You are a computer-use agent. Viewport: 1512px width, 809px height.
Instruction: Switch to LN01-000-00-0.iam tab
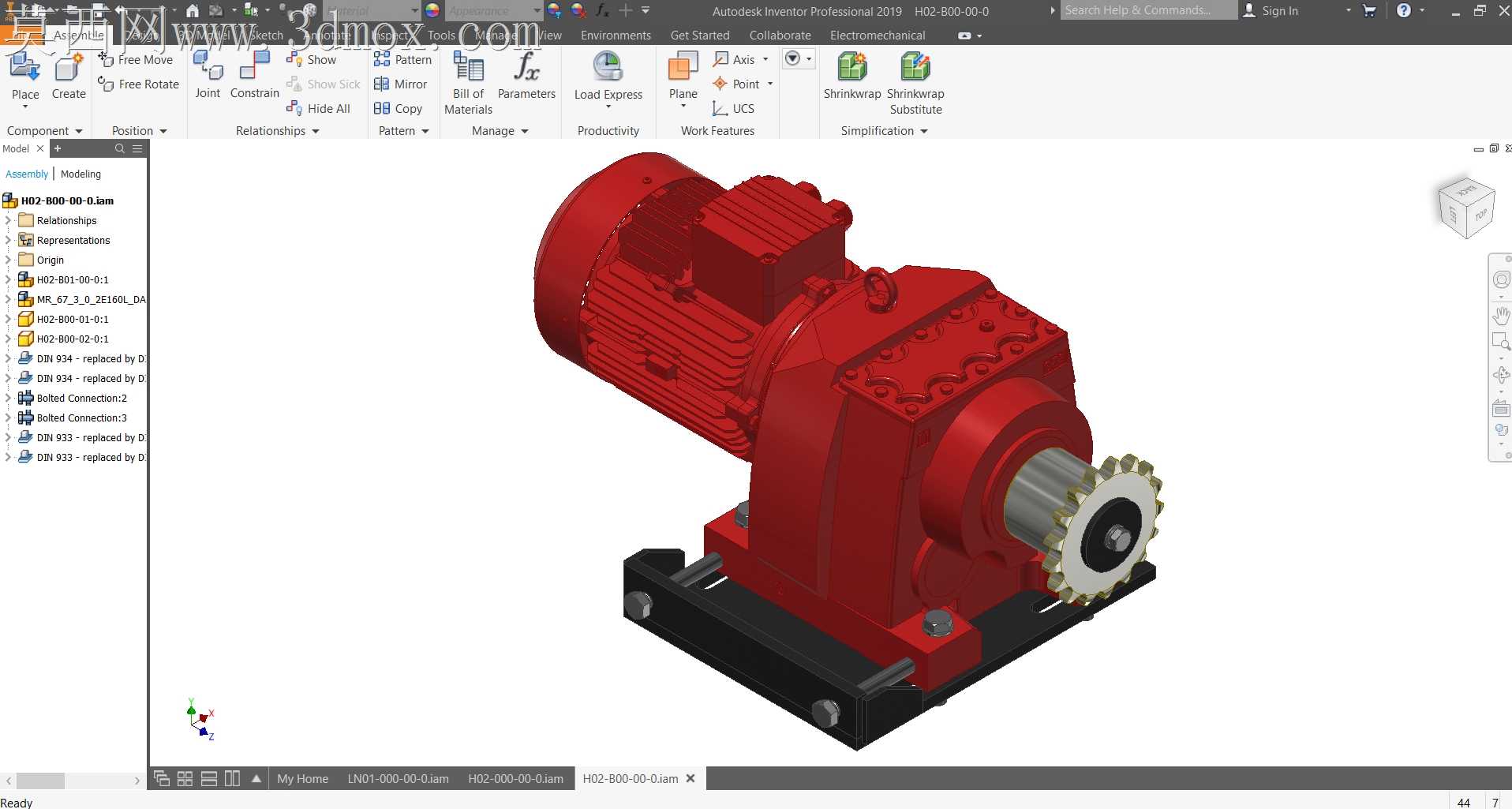tap(399, 779)
